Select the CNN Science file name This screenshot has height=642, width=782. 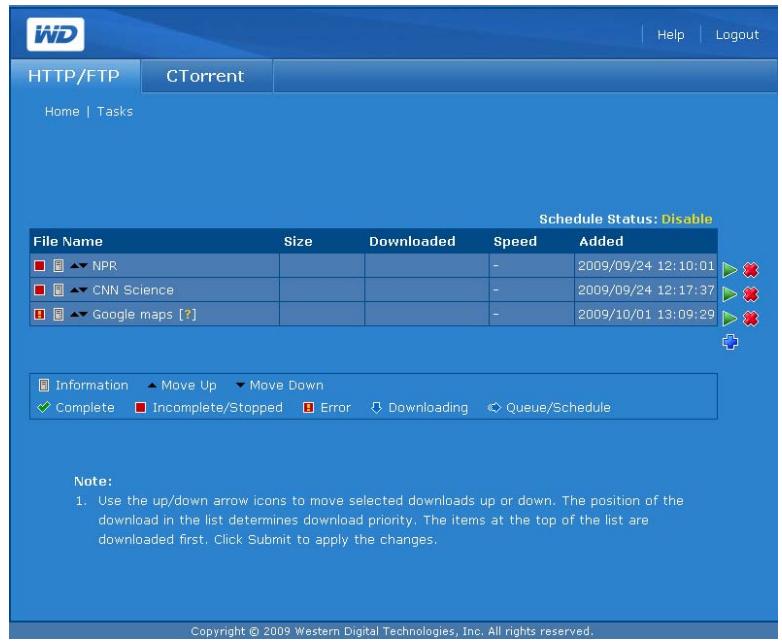pos(133,290)
